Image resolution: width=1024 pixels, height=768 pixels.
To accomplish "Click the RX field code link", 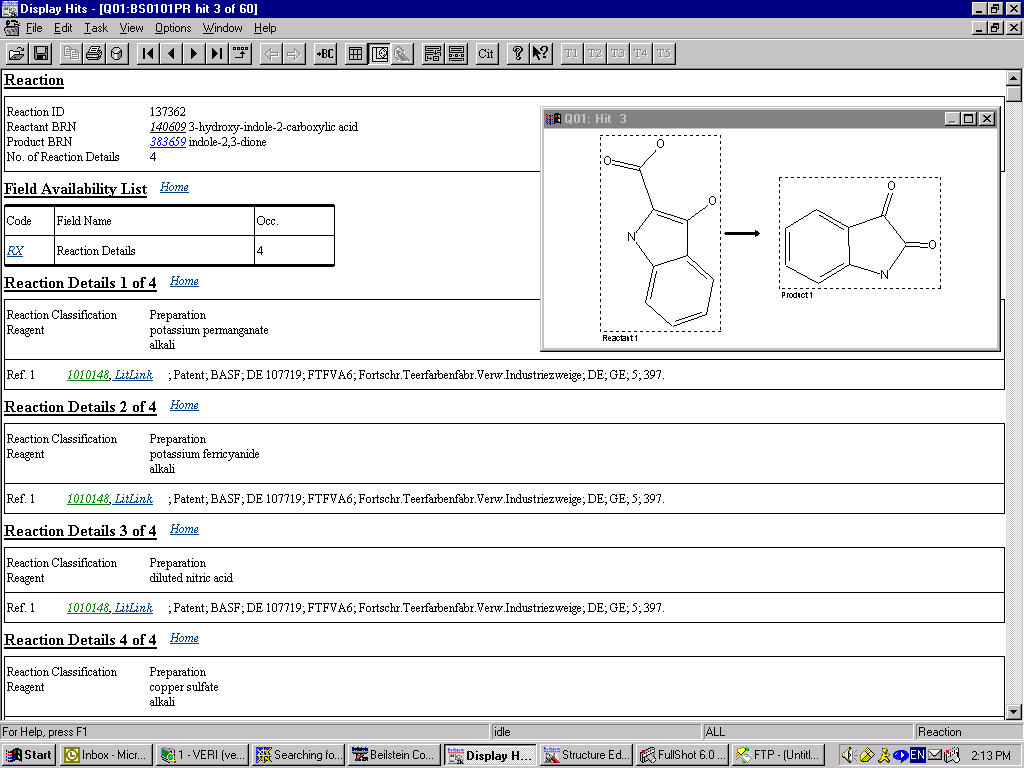I will (15, 251).
